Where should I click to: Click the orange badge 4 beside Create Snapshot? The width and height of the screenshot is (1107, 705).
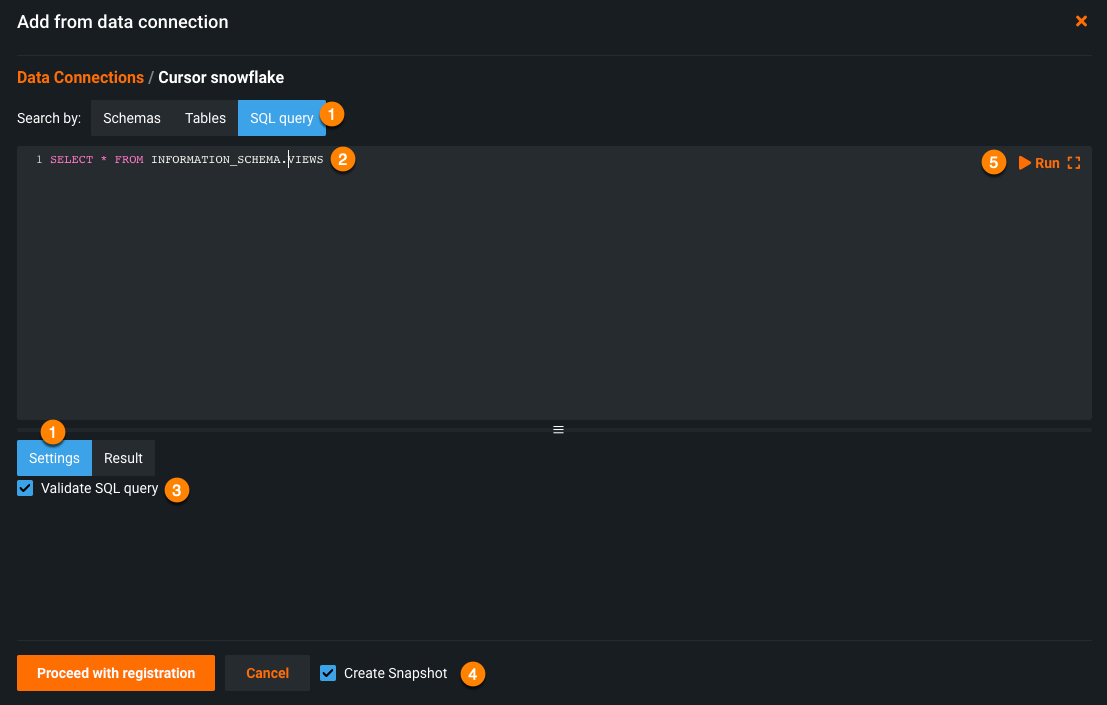[473, 674]
